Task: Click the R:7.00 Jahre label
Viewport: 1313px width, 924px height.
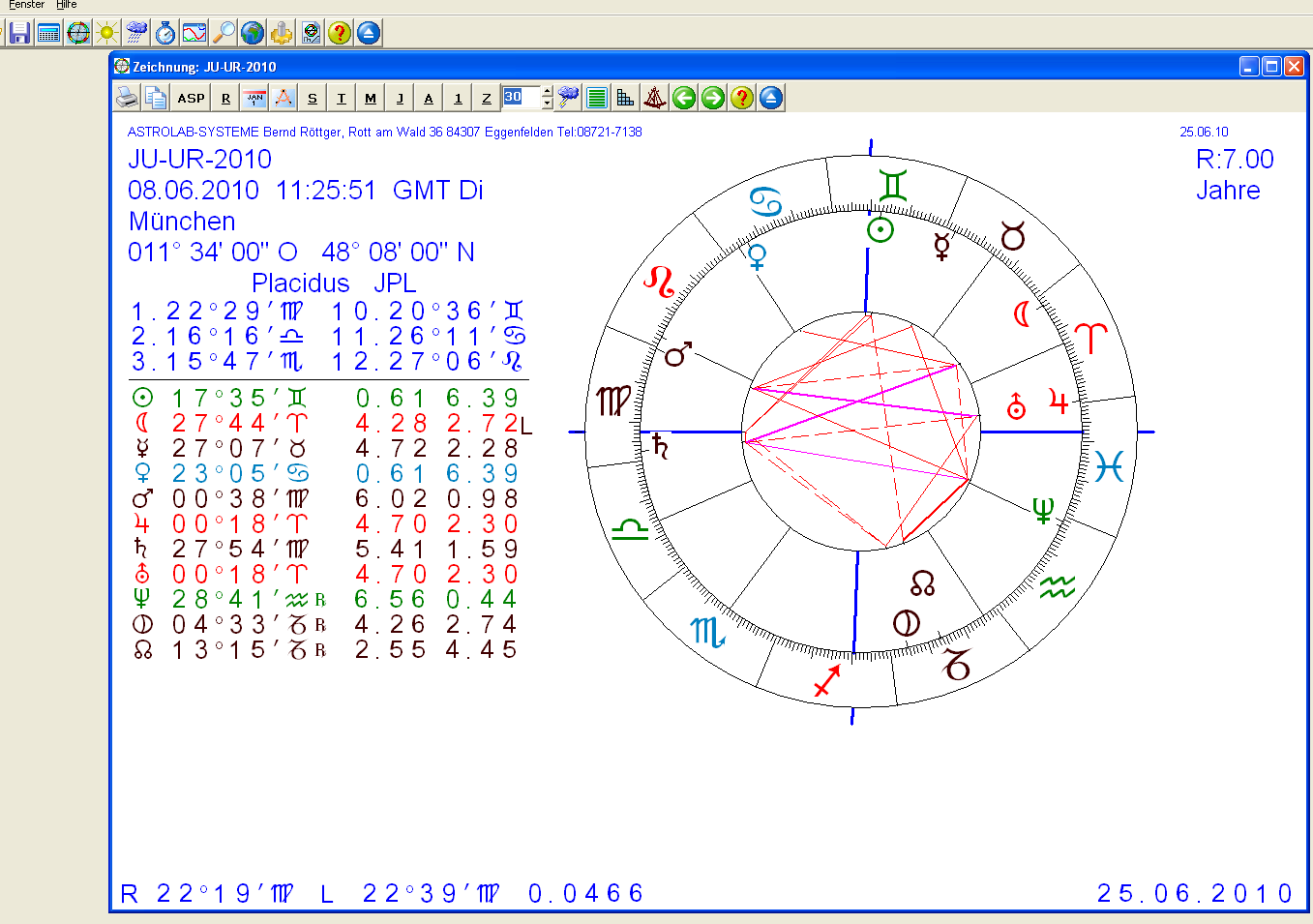Action: (1235, 174)
